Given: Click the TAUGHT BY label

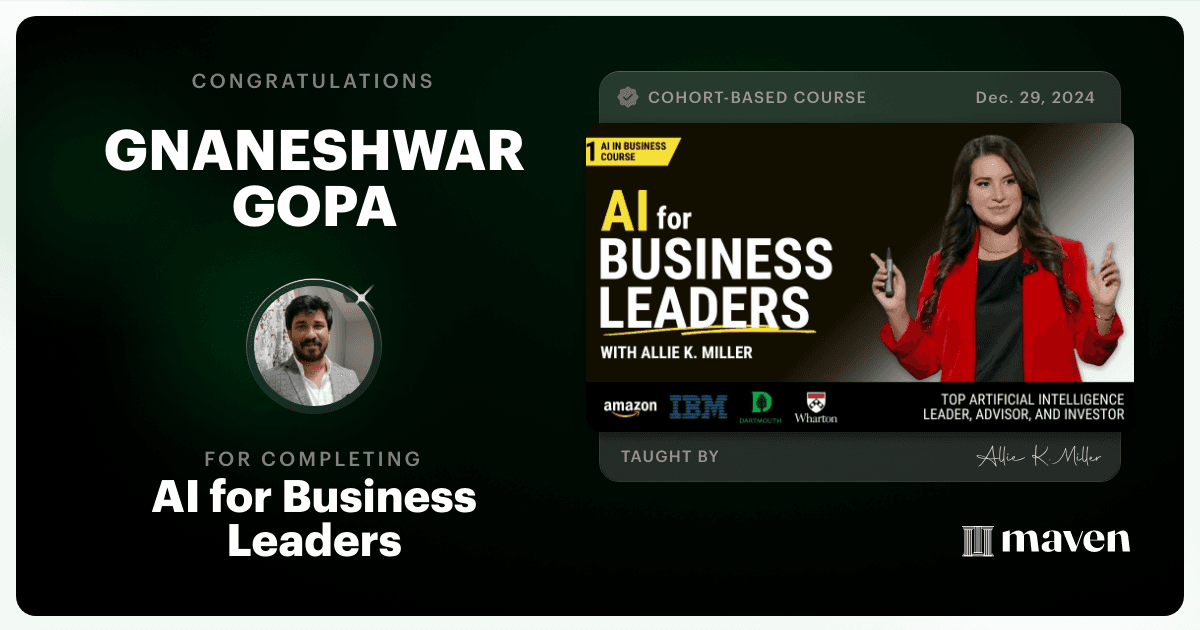Looking at the screenshot, I should (x=670, y=457).
